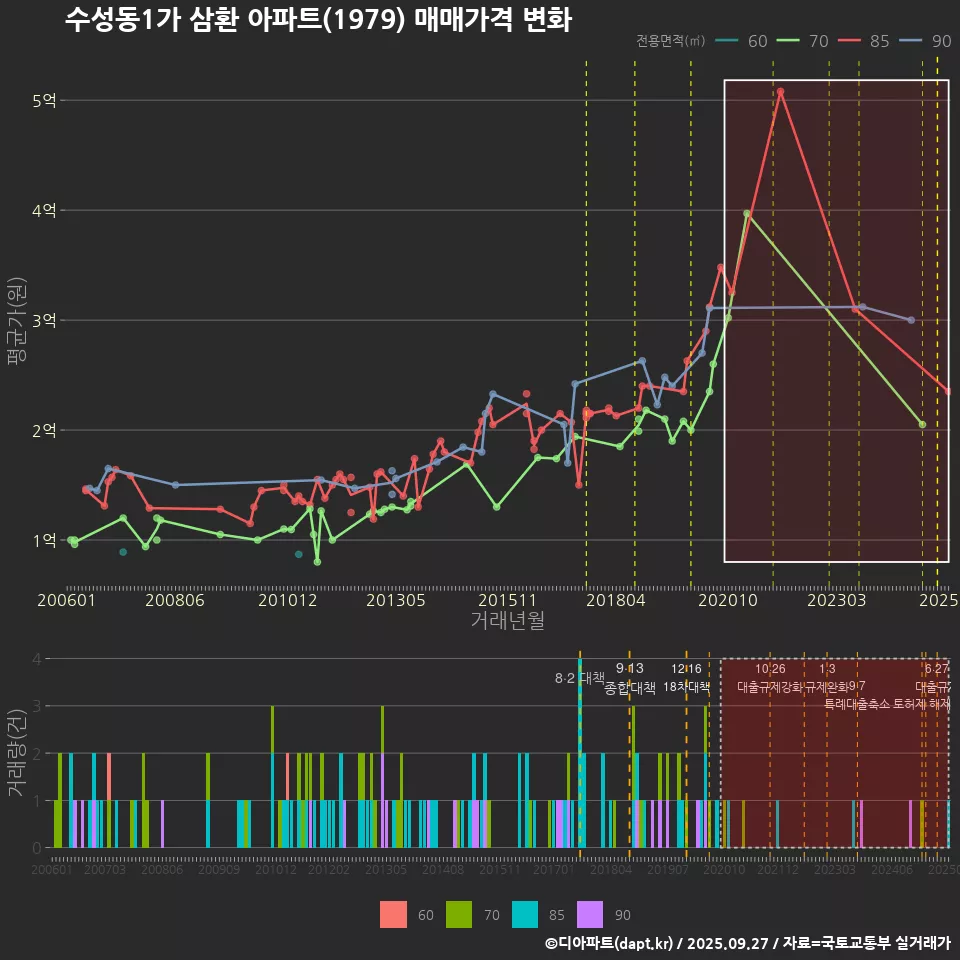Select the purple 90 swatch in bottom legend
The image size is (960, 960).
[x=591, y=914]
